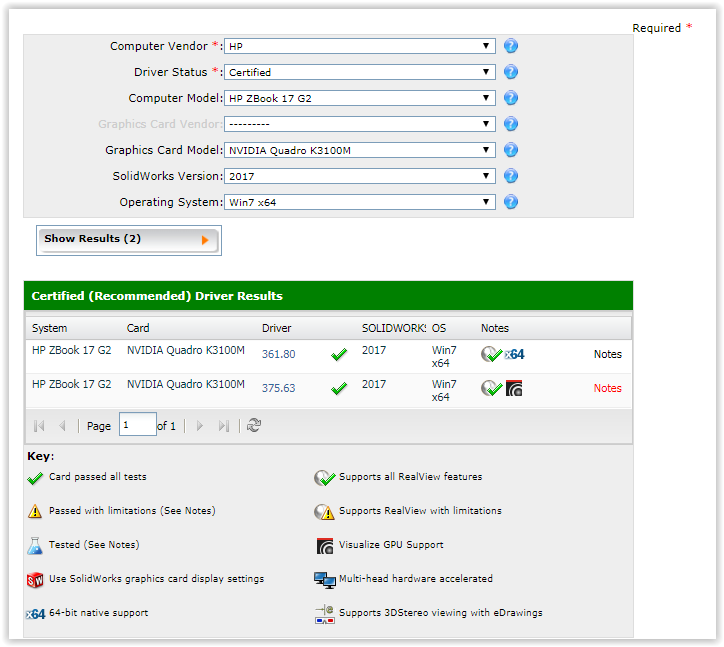The height and width of the screenshot is (647, 724).
Task: Click green checkmark in 361.80 row
Action: (x=339, y=355)
